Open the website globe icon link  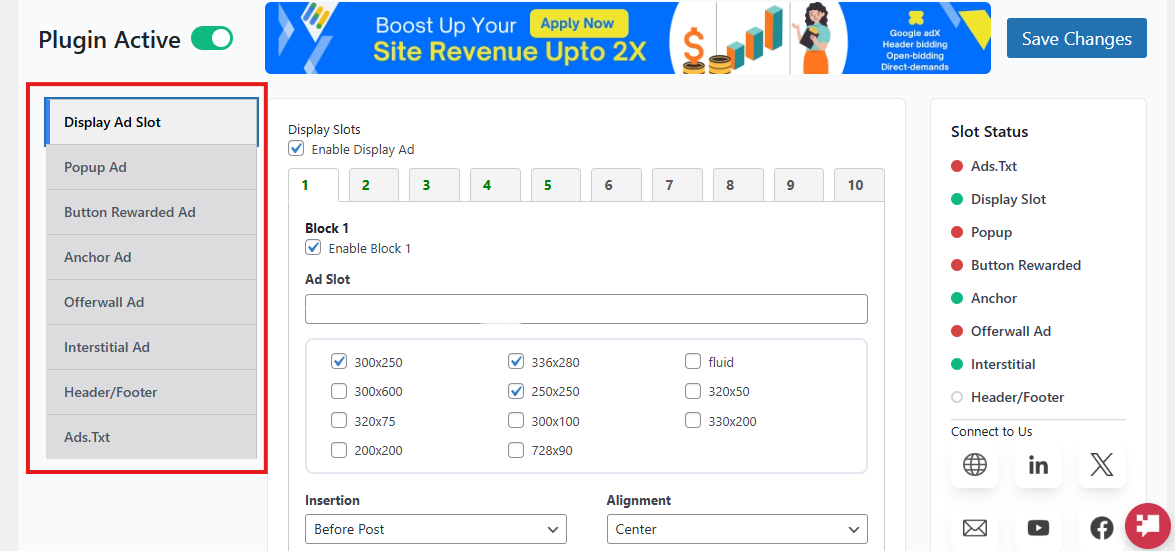coord(974,465)
